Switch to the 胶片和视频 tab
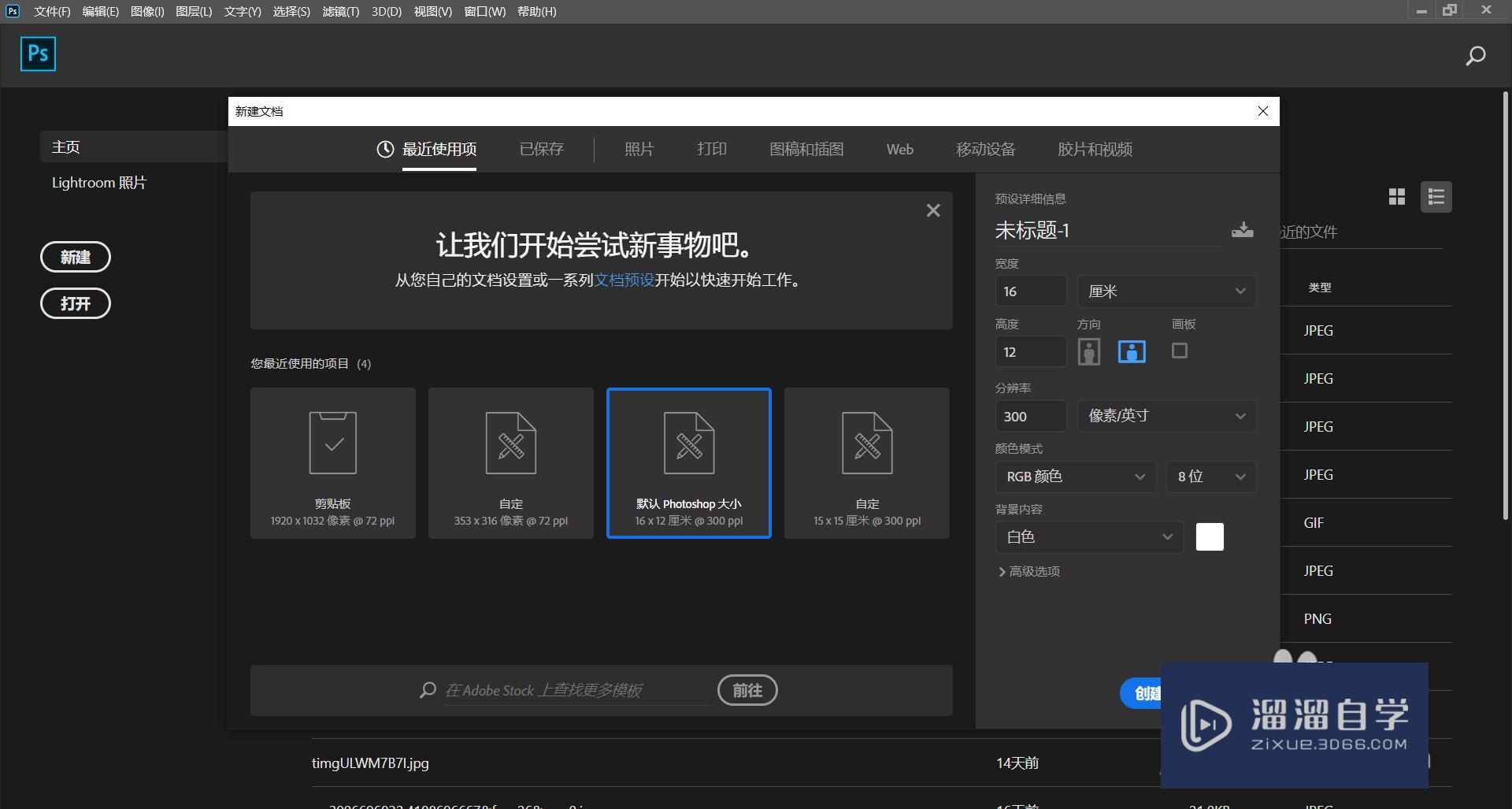The width and height of the screenshot is (1512, 809). (1095, 150)
